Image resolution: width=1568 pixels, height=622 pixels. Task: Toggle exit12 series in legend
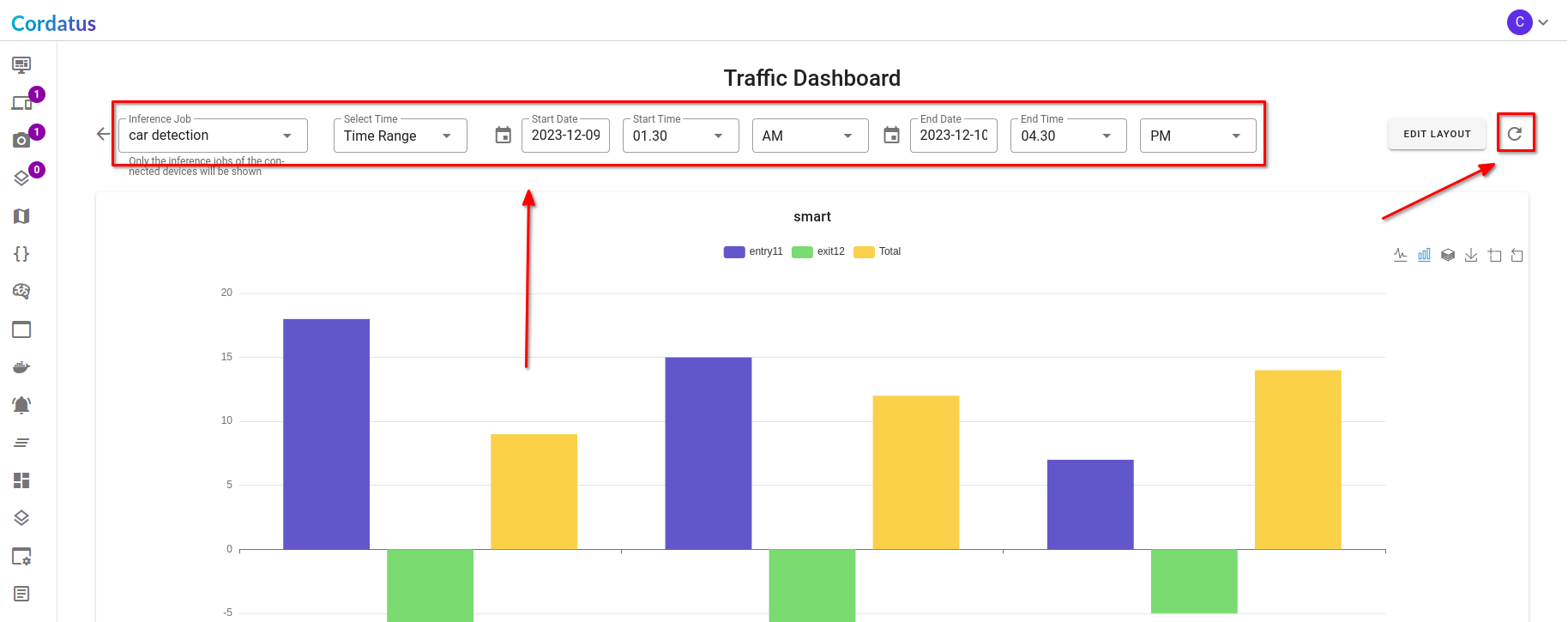[818, 251]
